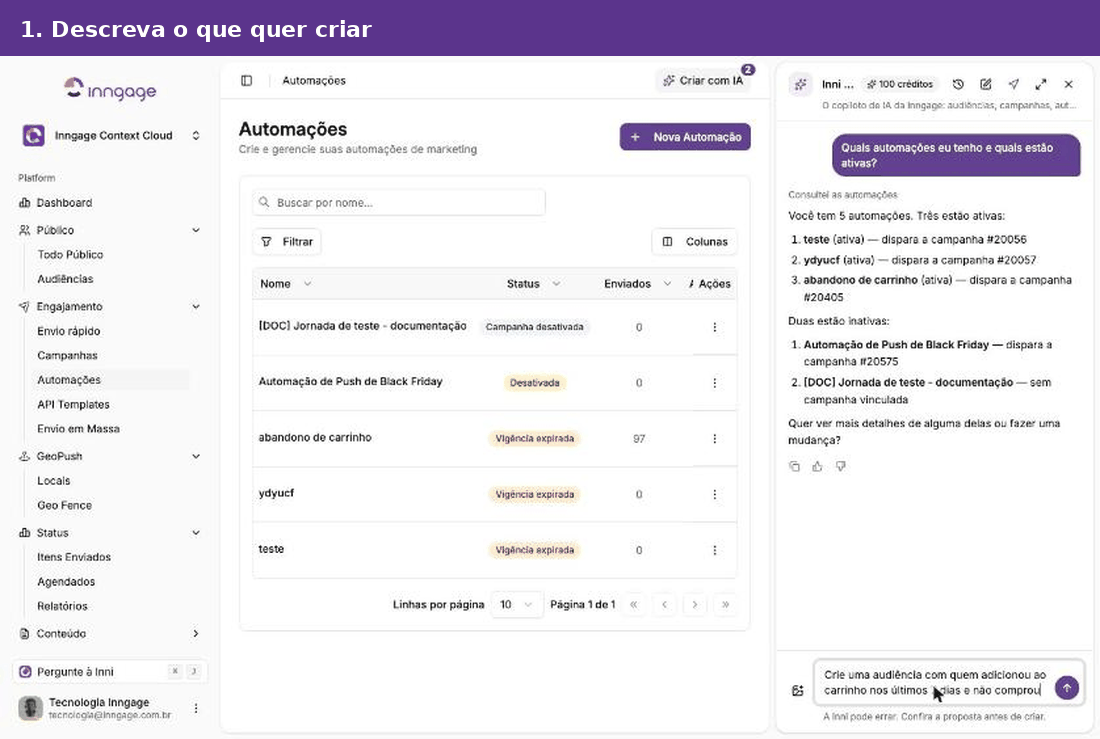The image size is (1100, 739).
Task: Go to Envio rápido
Action: click(x=69, y=331)
